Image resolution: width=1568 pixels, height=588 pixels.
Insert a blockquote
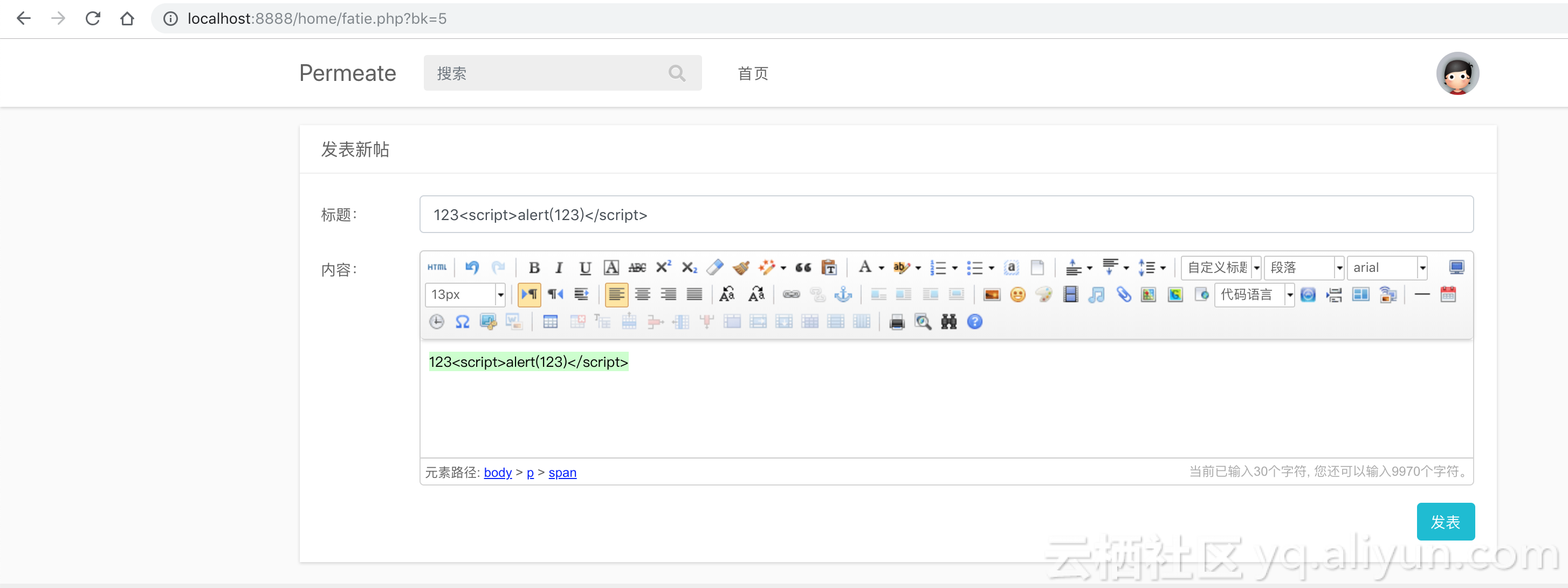(x=803, y=267)
